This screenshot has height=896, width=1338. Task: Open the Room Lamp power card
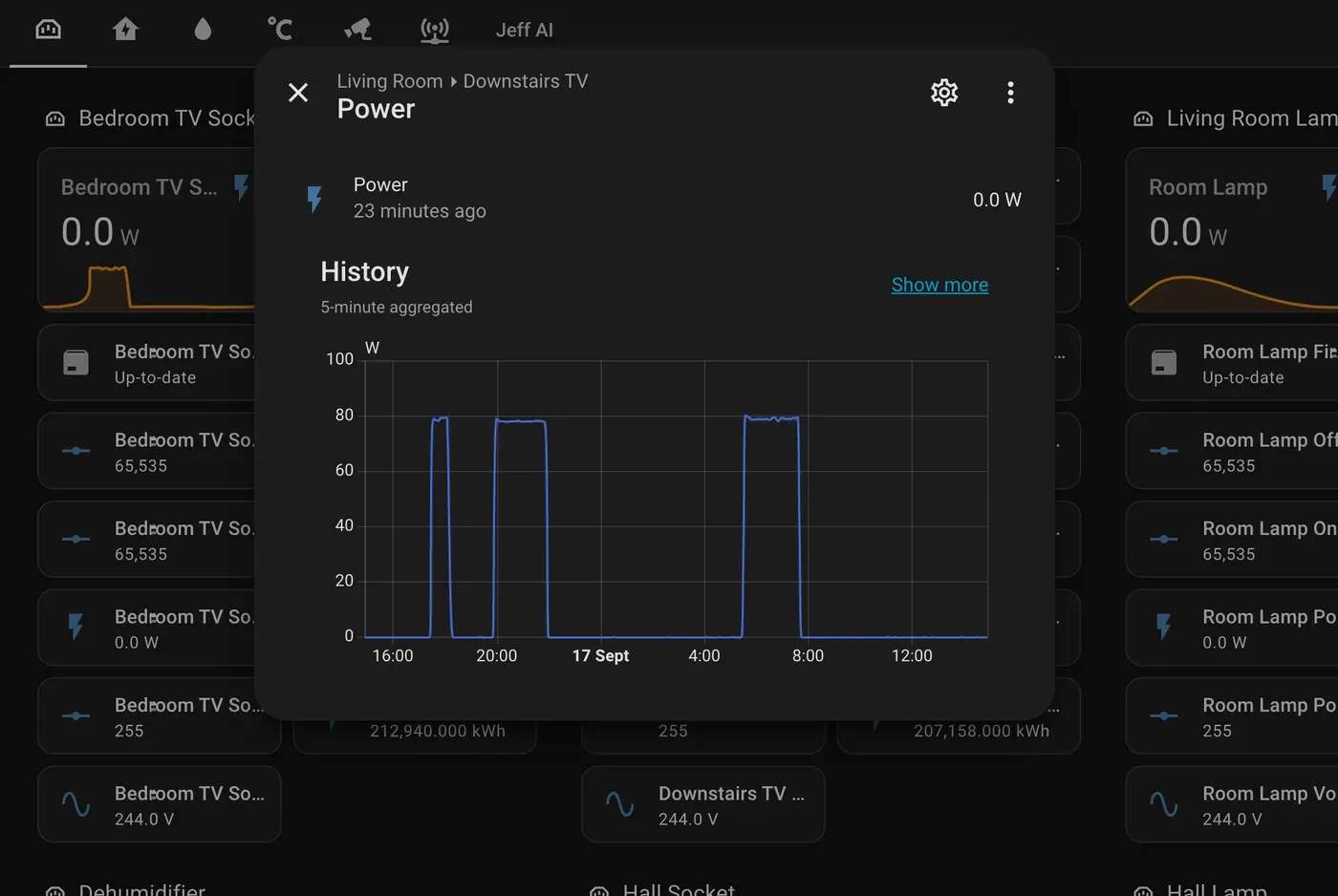(x=1232, y=230)
